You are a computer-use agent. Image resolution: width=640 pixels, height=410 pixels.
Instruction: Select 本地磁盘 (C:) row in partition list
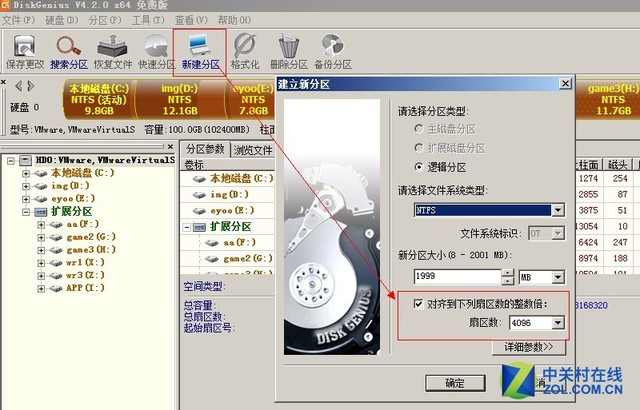[x=228, y=178]
